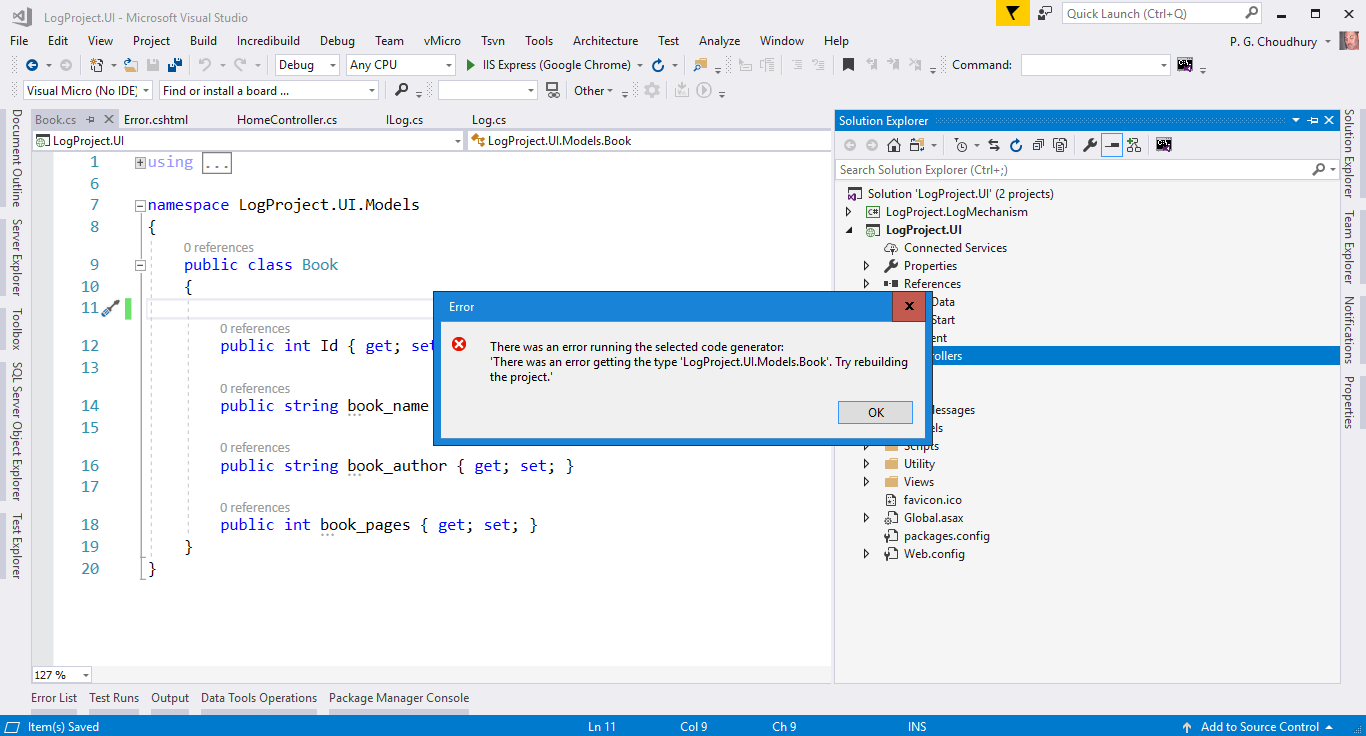Click the Show All Files icon

coord(1059,145)
